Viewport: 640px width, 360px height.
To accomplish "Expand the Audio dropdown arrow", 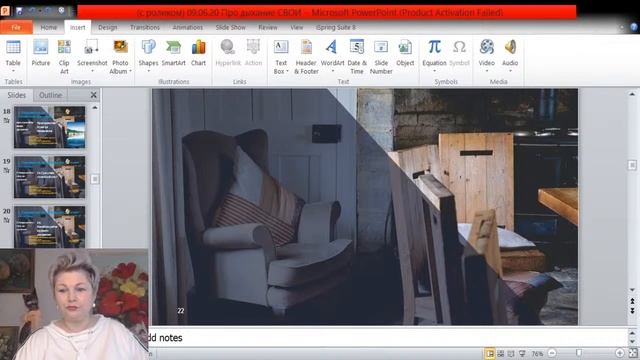I will 510,71.
